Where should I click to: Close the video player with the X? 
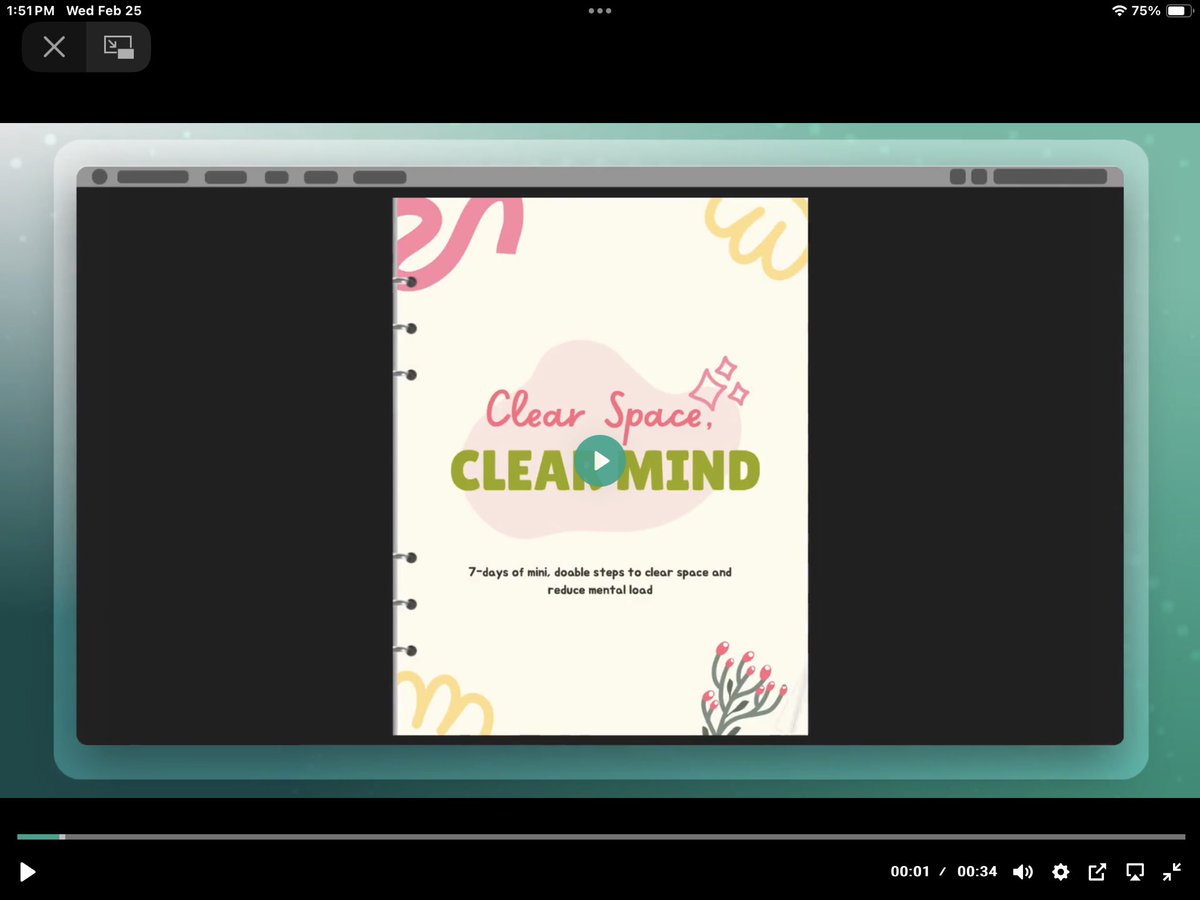click(54, 46)
